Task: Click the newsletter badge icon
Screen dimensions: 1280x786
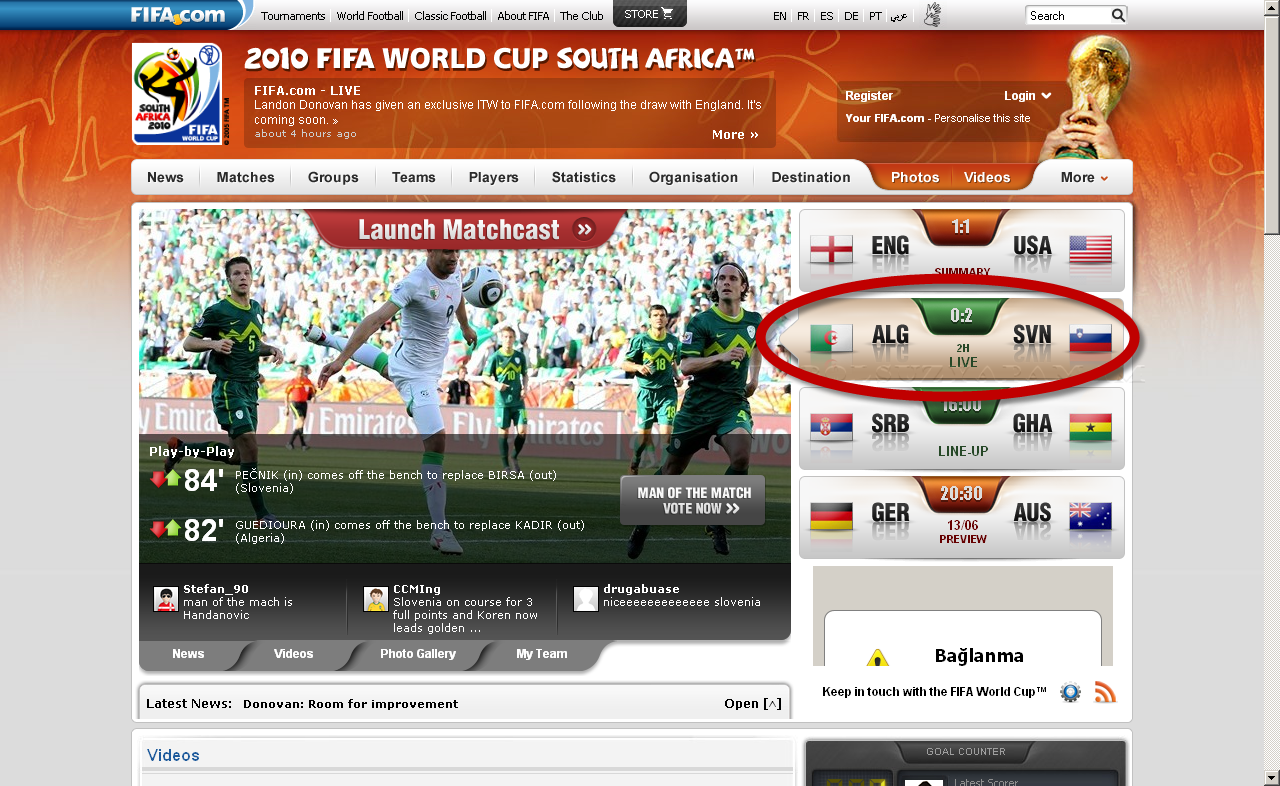Action: coord(1070,692)
